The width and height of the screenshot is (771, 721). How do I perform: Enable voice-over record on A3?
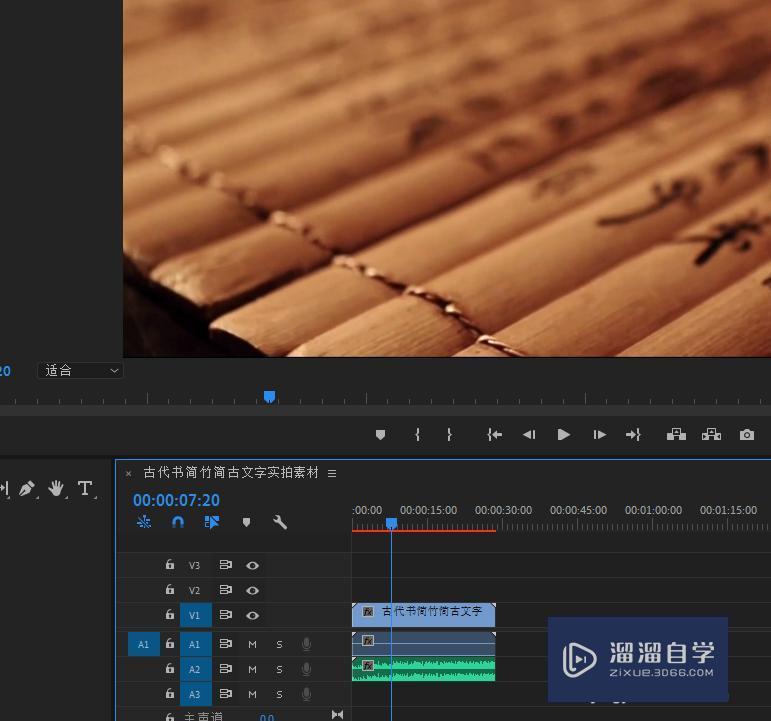[306, 694]
